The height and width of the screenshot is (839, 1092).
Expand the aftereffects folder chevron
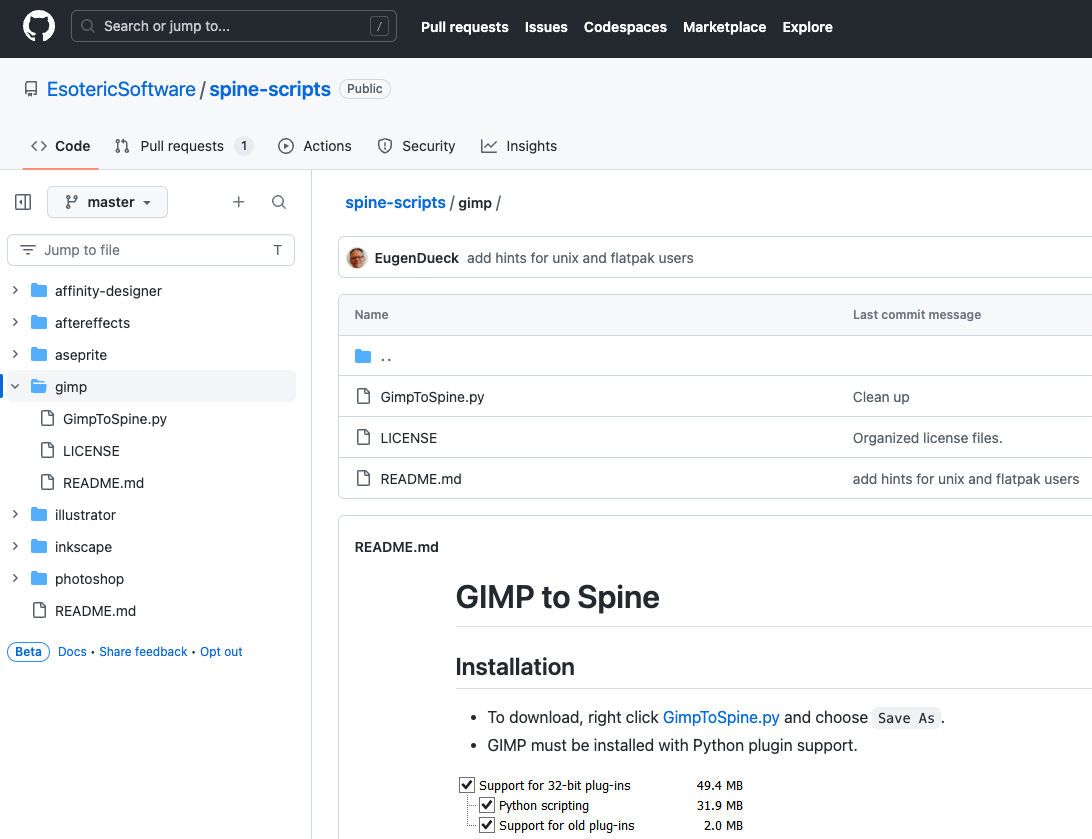pos(15,322)
